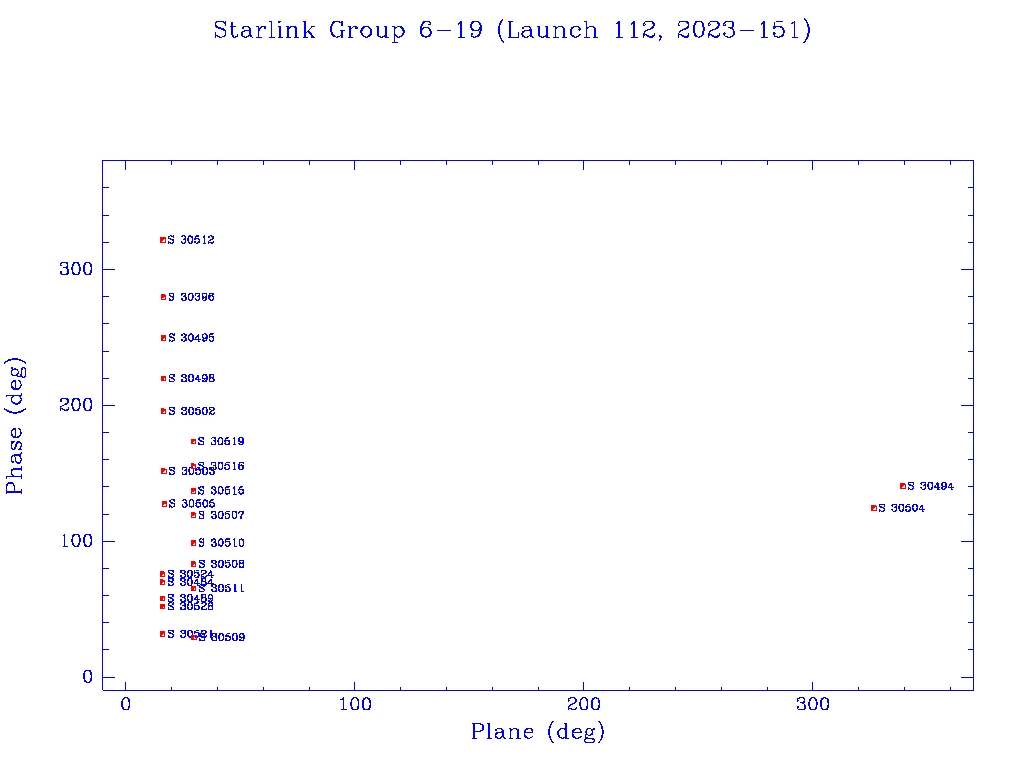Select the S 30507 label
Screen dimensions: 1024x768
click(x=221, y=515)
